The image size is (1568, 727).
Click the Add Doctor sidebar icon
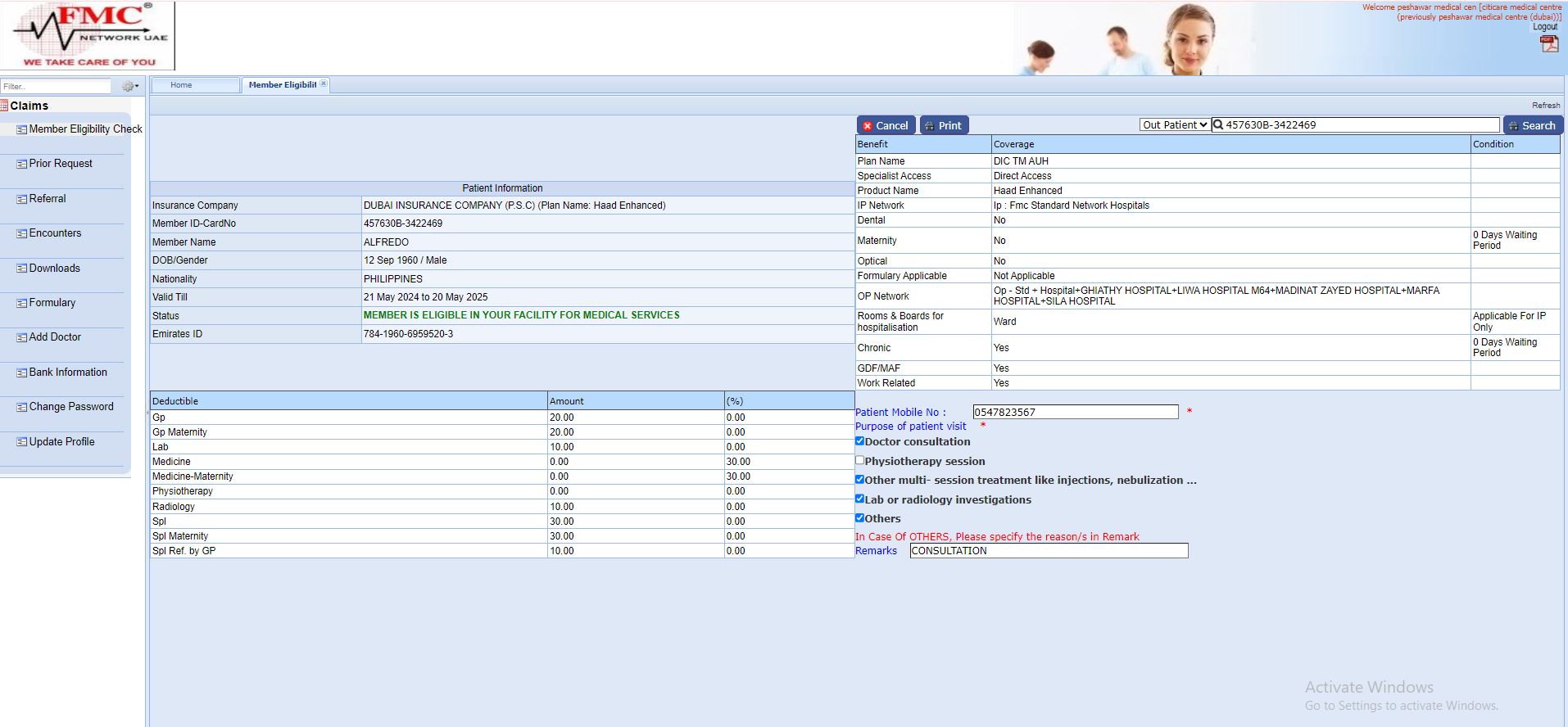click(x=22, y=338)
